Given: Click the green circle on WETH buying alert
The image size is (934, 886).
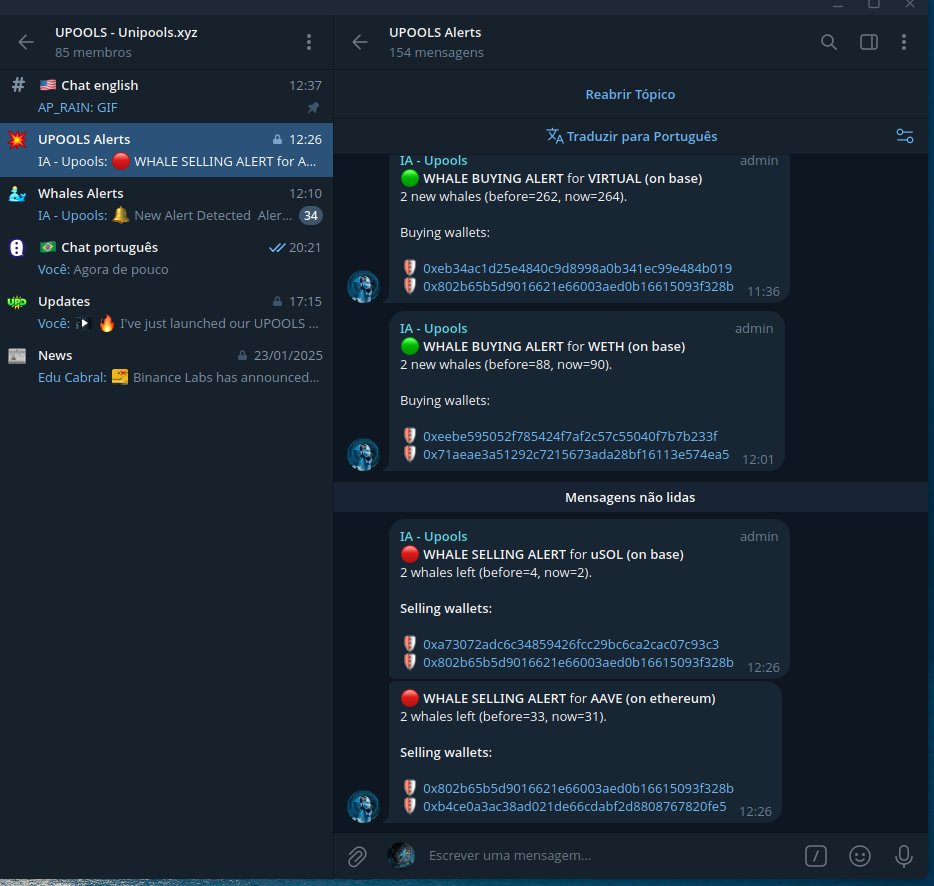Looking at the screenshot, I should (x=410, y=346).
